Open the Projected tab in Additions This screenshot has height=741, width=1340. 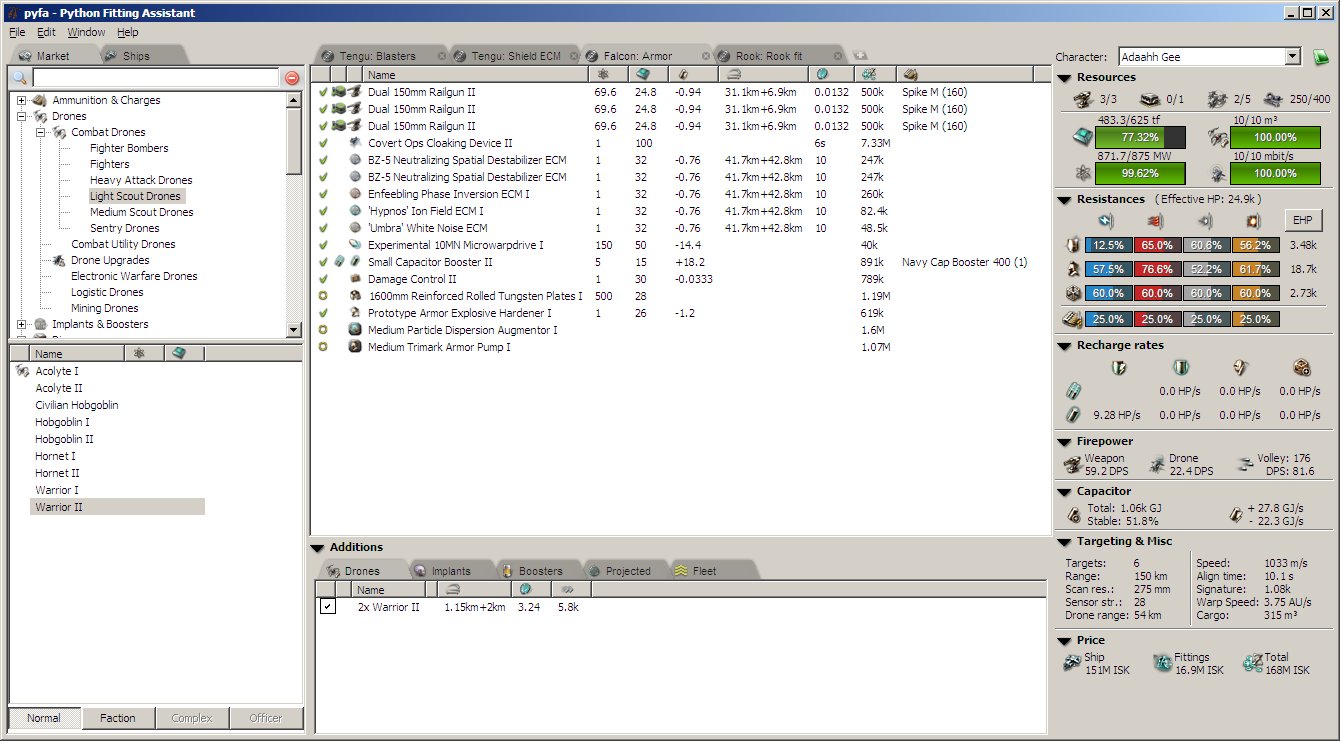pyautogui.click(x=627, y=571)
